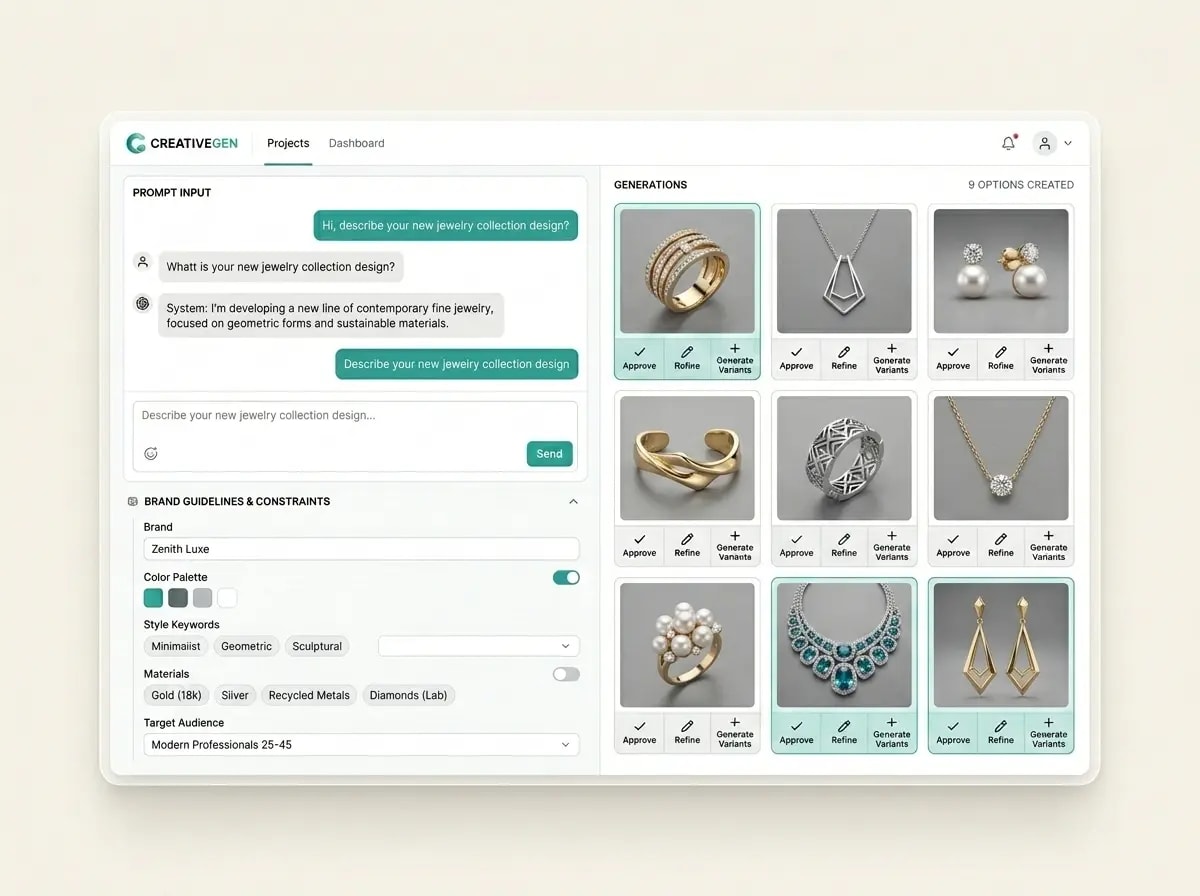Click the emoji icon in prompt box
Screen dimensions: 1200x896
(x=151, y=453)
